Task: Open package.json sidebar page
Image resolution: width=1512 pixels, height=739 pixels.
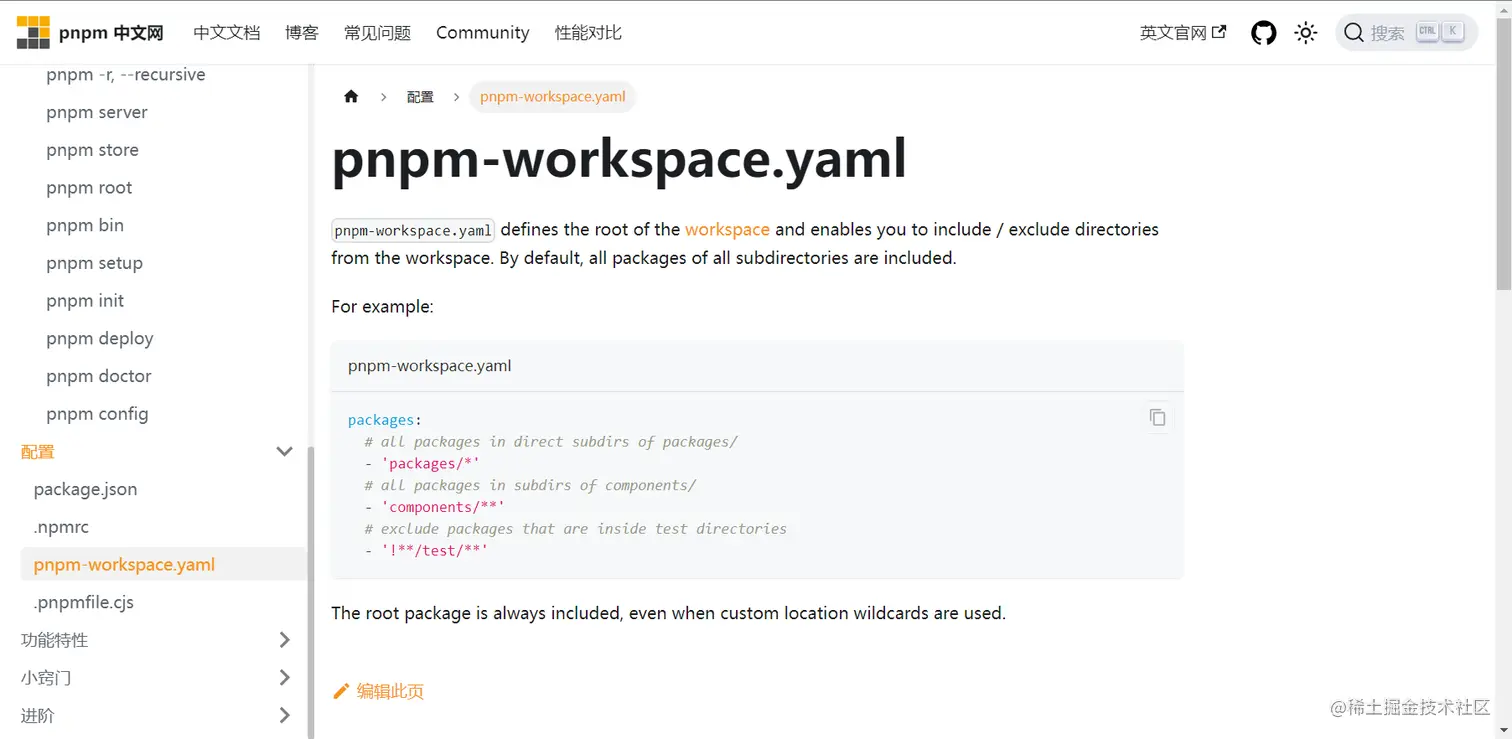Action: click(x=85, y=489)
